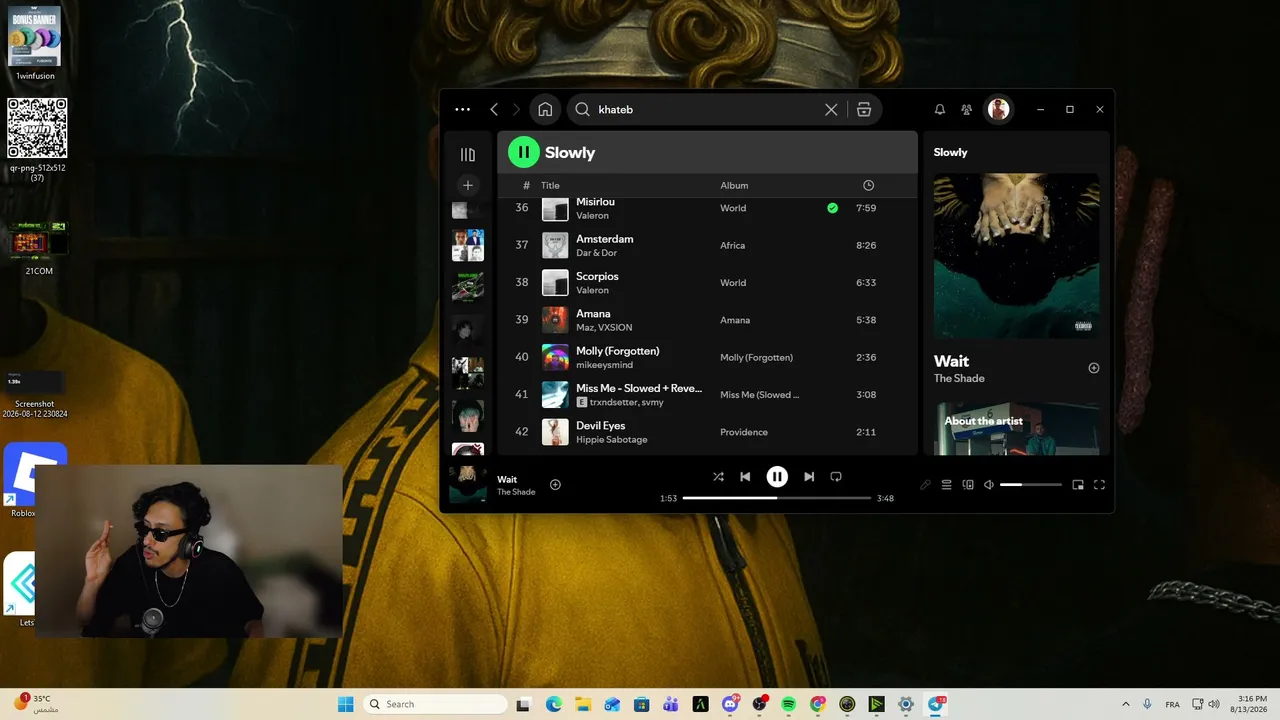
Task: Go forward with Spotify's forward arrow
Action: click(516, 110)
